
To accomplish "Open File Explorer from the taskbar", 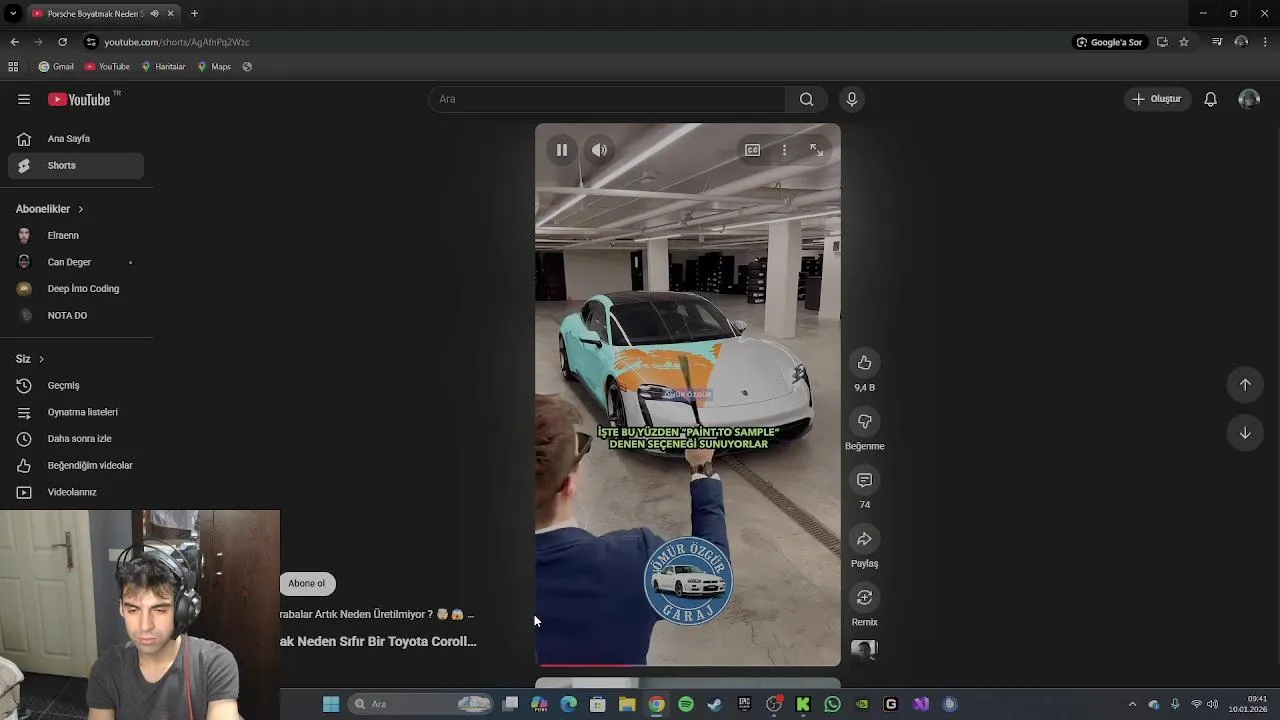I will pos(627,704).
